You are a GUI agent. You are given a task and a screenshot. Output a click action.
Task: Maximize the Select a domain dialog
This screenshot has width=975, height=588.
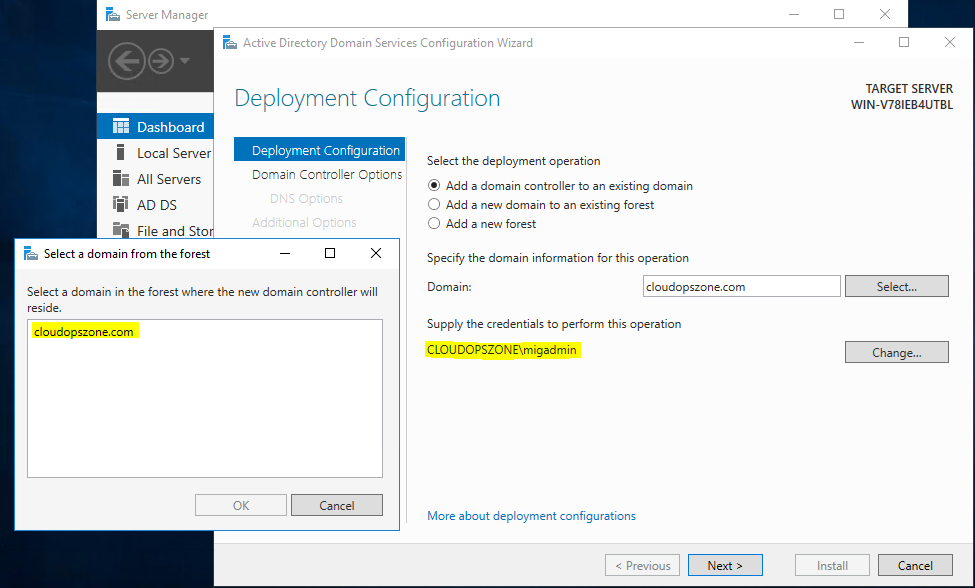coord(330,253)
